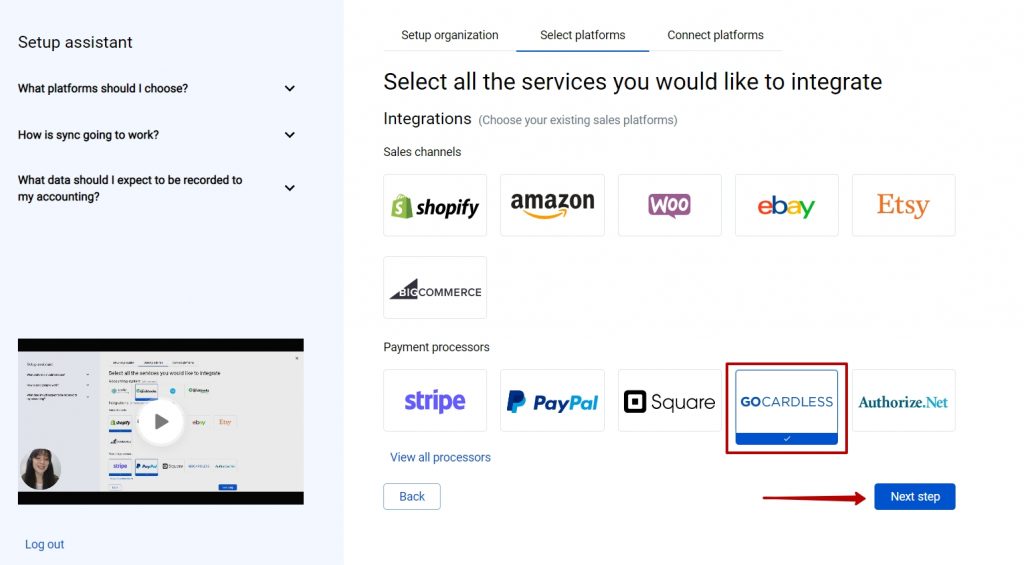
Task: Expand "How is sync going to work?"
Action: coord(157,135)
